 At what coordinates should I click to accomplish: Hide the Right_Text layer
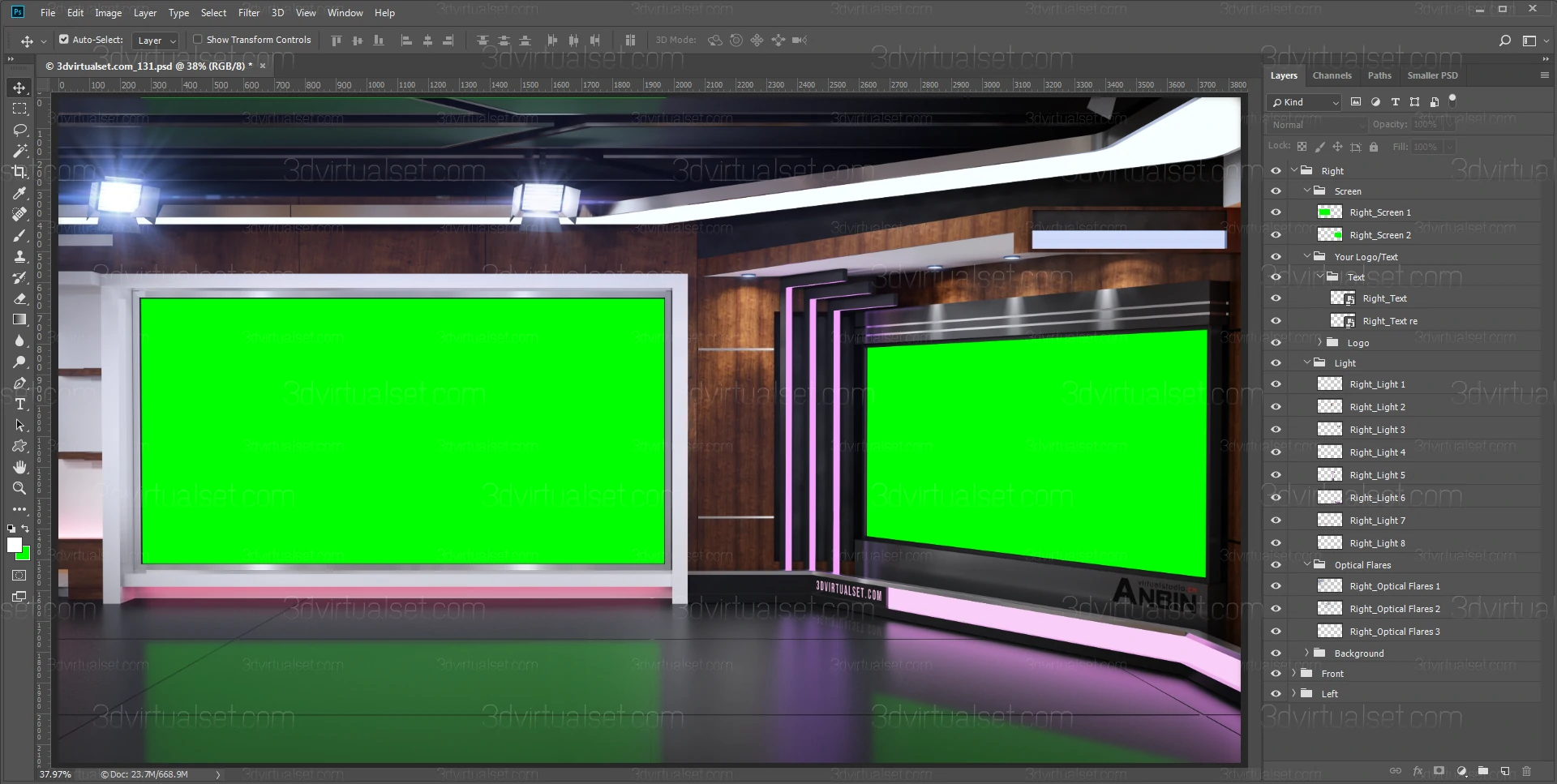click(x=1276, y=298)
